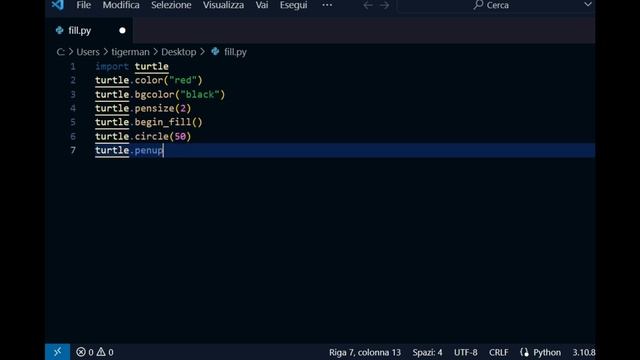Image resolution: width=640 pixels, height=360 pixels.
Task: Select the fill.py editor tab
Action: tap(89, 31)
